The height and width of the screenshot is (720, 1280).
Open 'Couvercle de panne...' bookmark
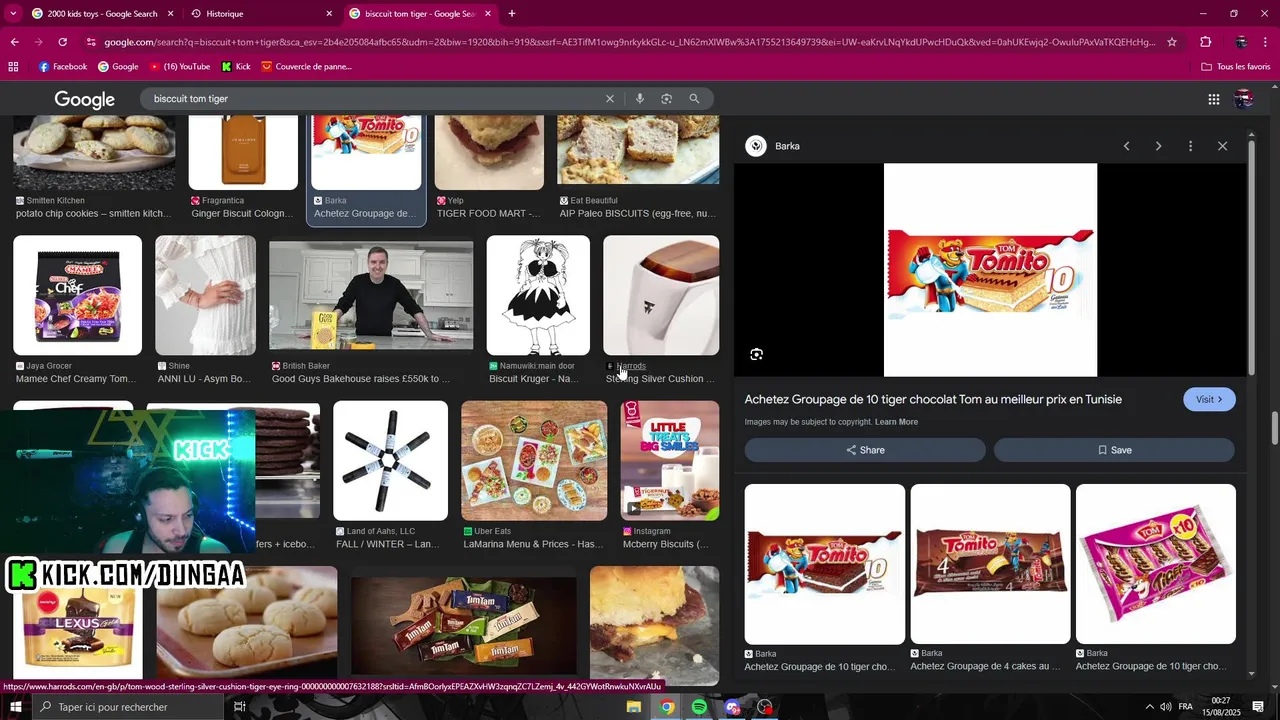tap(306, 67)
